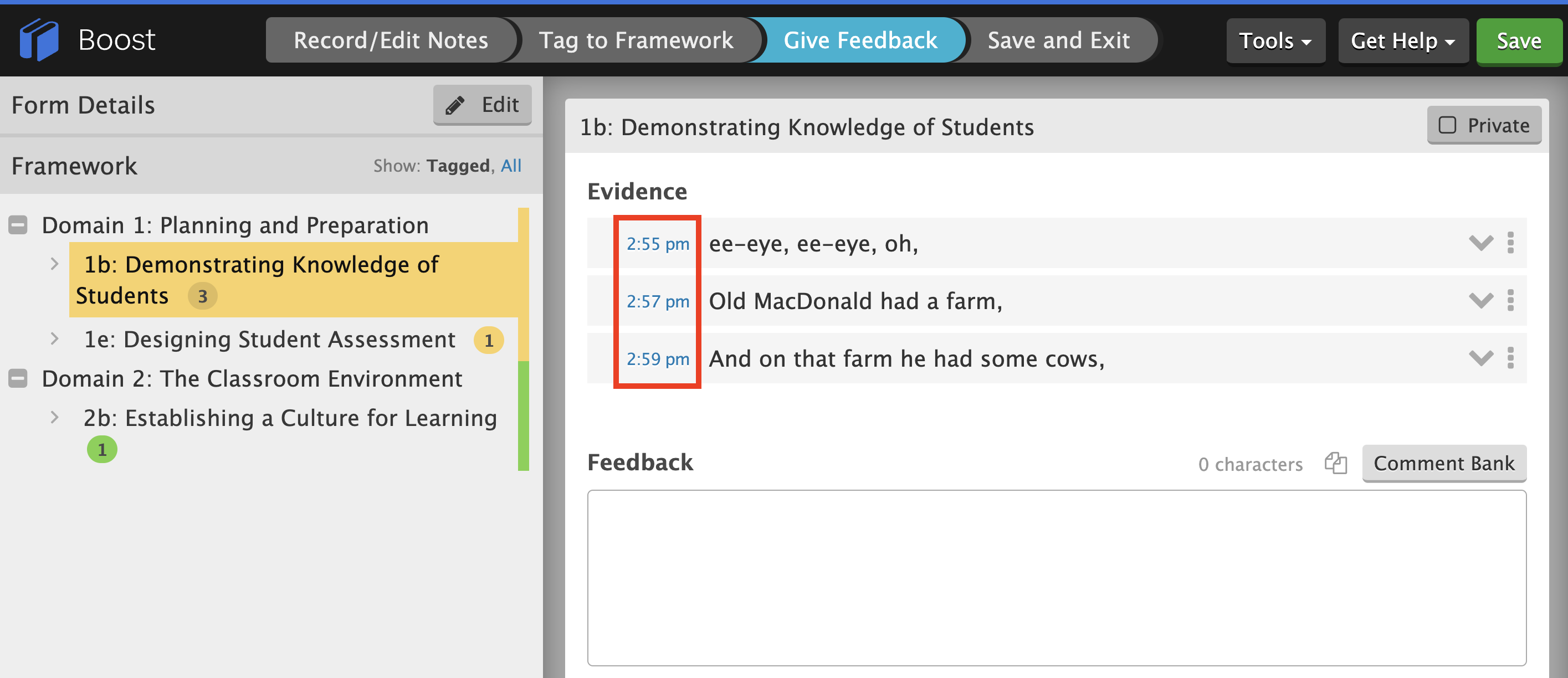This screenshot has height=678, width=1568.
Task: Collapse Domain 2 using its minus icon
Action: (18, 378)
